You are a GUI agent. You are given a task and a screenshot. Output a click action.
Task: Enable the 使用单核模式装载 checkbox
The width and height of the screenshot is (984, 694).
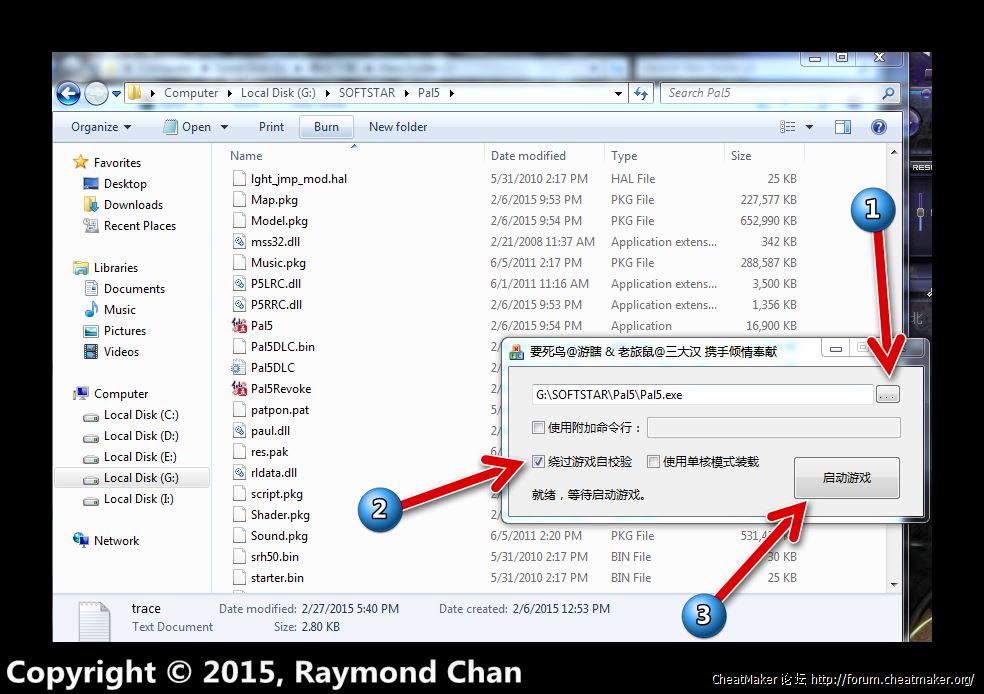coord(653,462)
